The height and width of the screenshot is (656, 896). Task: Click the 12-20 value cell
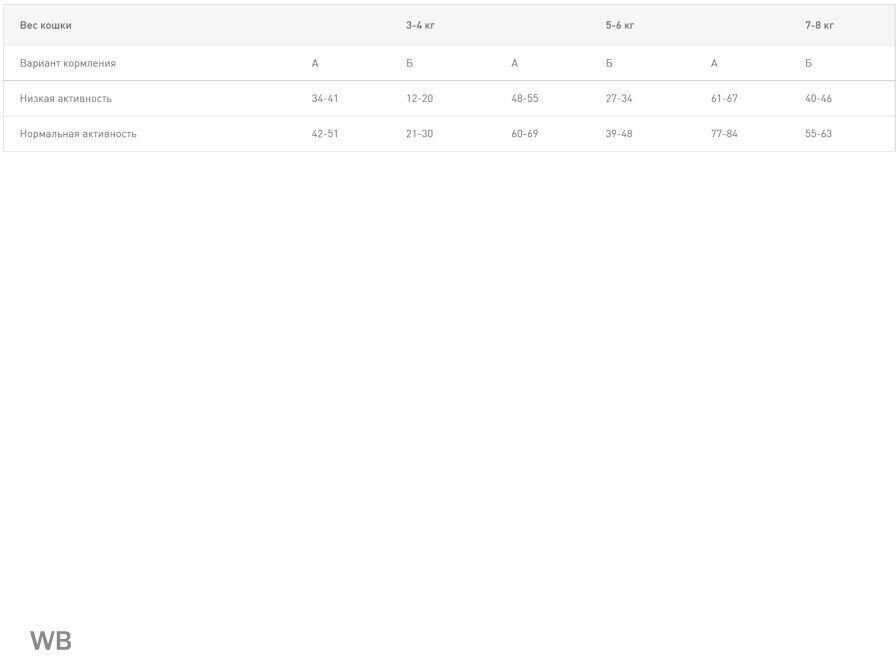[x=419, y=99]
